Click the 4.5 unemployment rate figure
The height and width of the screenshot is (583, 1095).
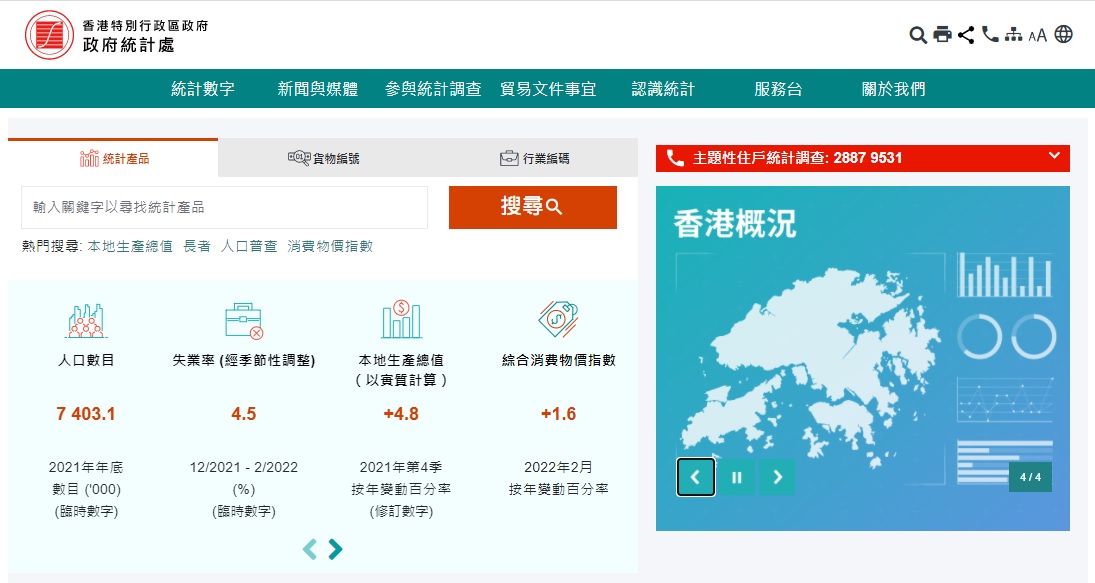coord(244,414)
